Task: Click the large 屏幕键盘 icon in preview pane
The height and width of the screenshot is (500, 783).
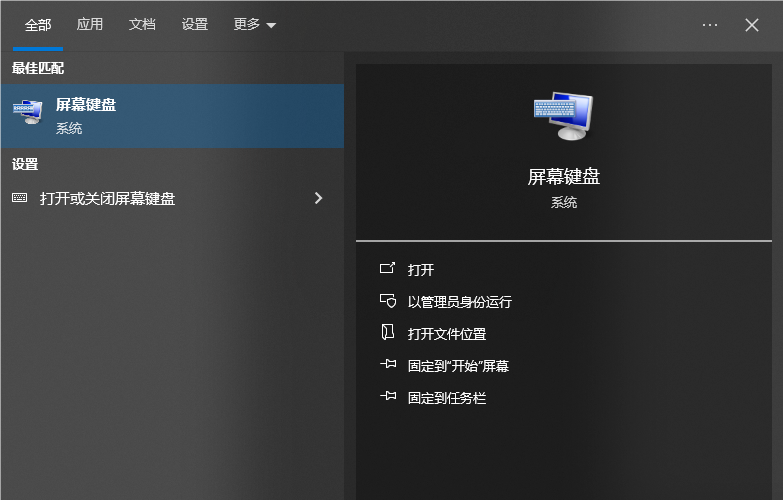Action: [563, 116]
